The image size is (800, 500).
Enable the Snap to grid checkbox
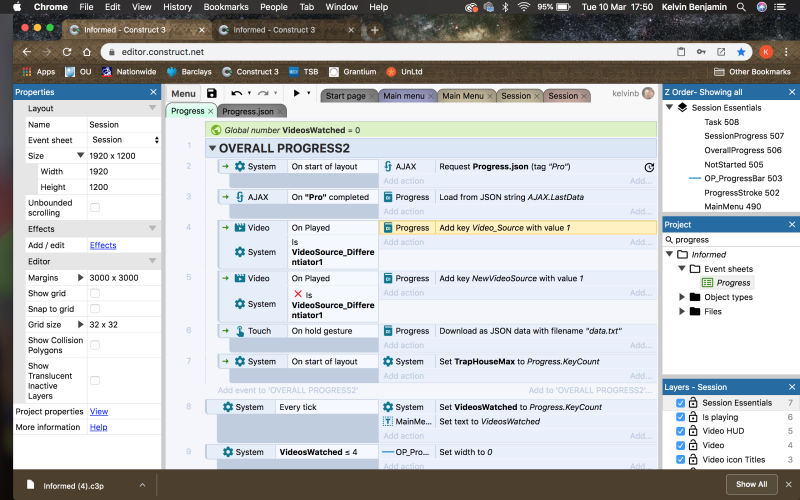click(95, 309)
